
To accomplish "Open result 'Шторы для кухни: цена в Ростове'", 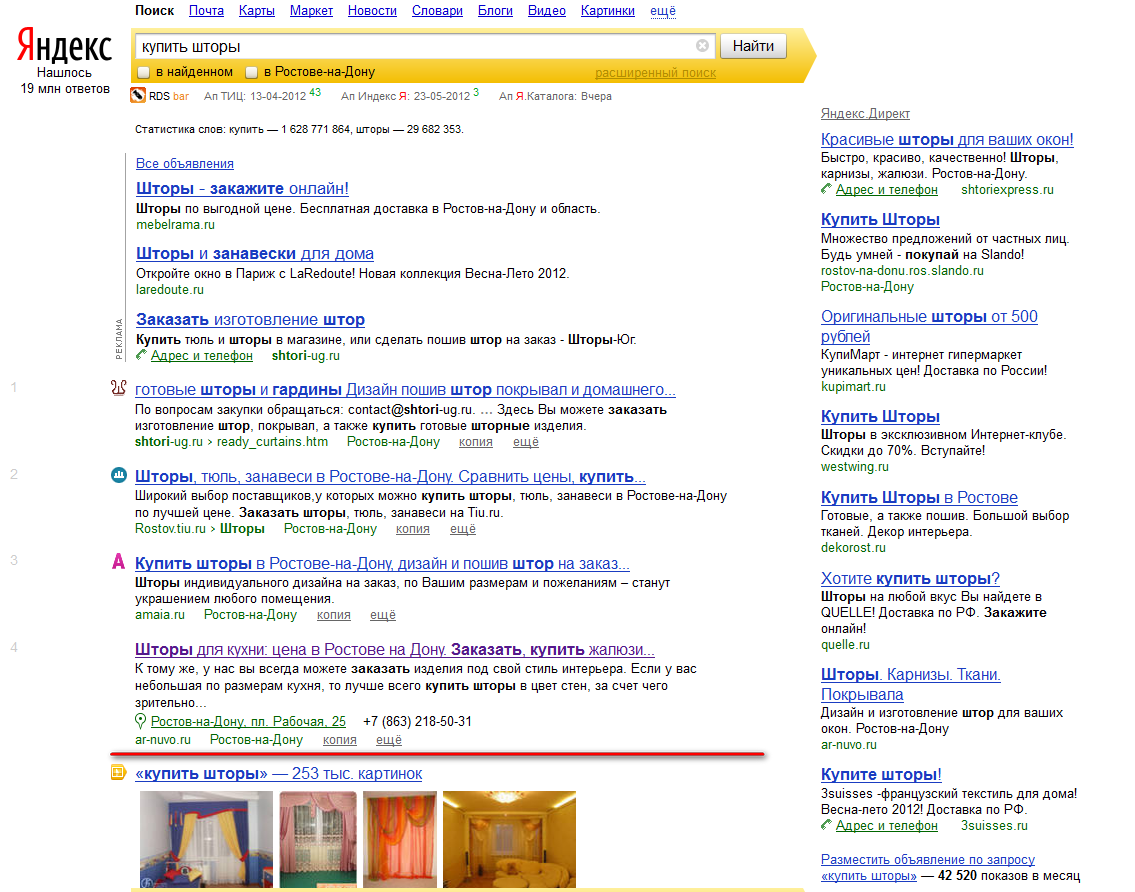I will (394, 649).
